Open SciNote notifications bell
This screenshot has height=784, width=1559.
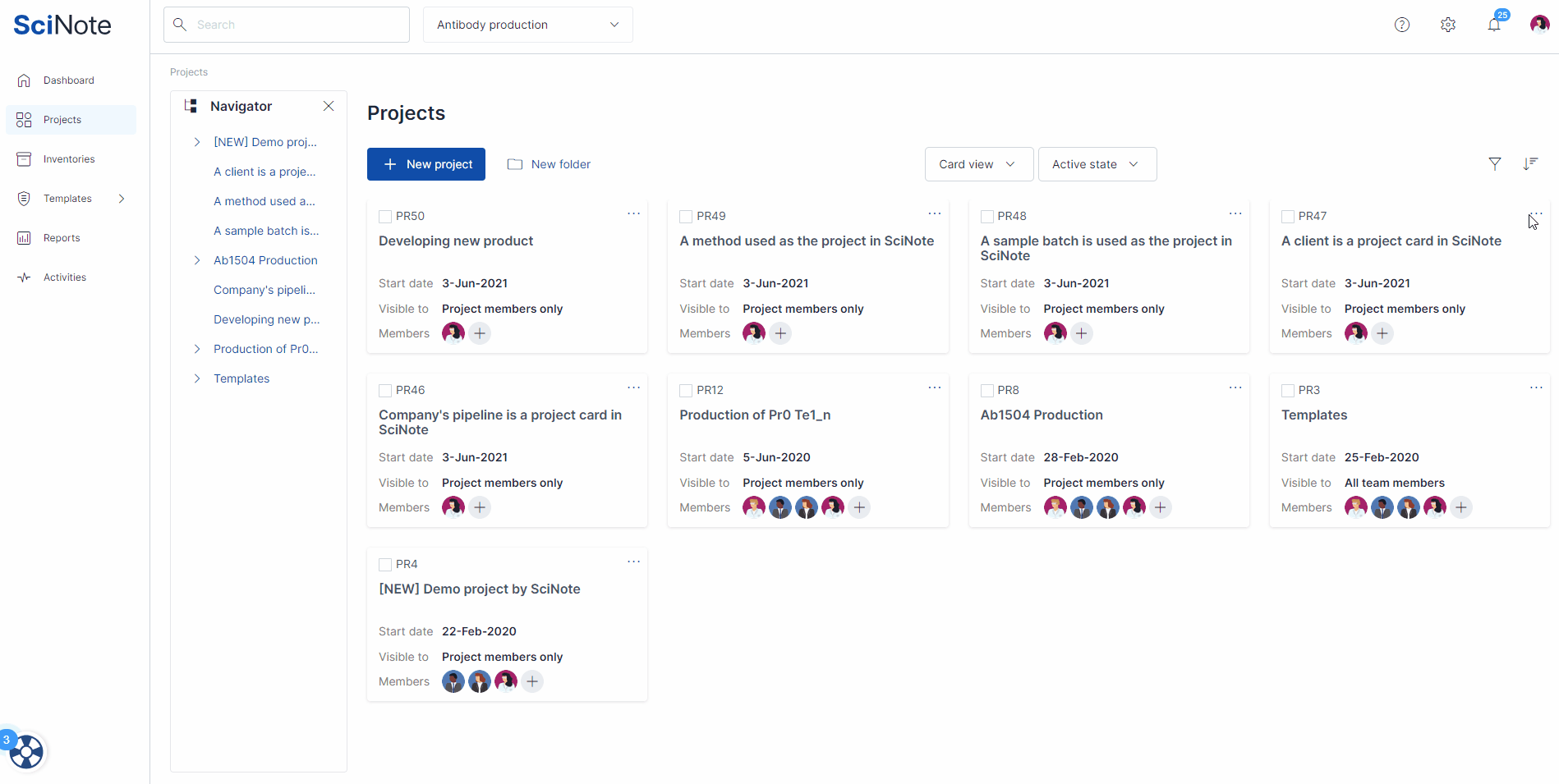[1494, 25]
